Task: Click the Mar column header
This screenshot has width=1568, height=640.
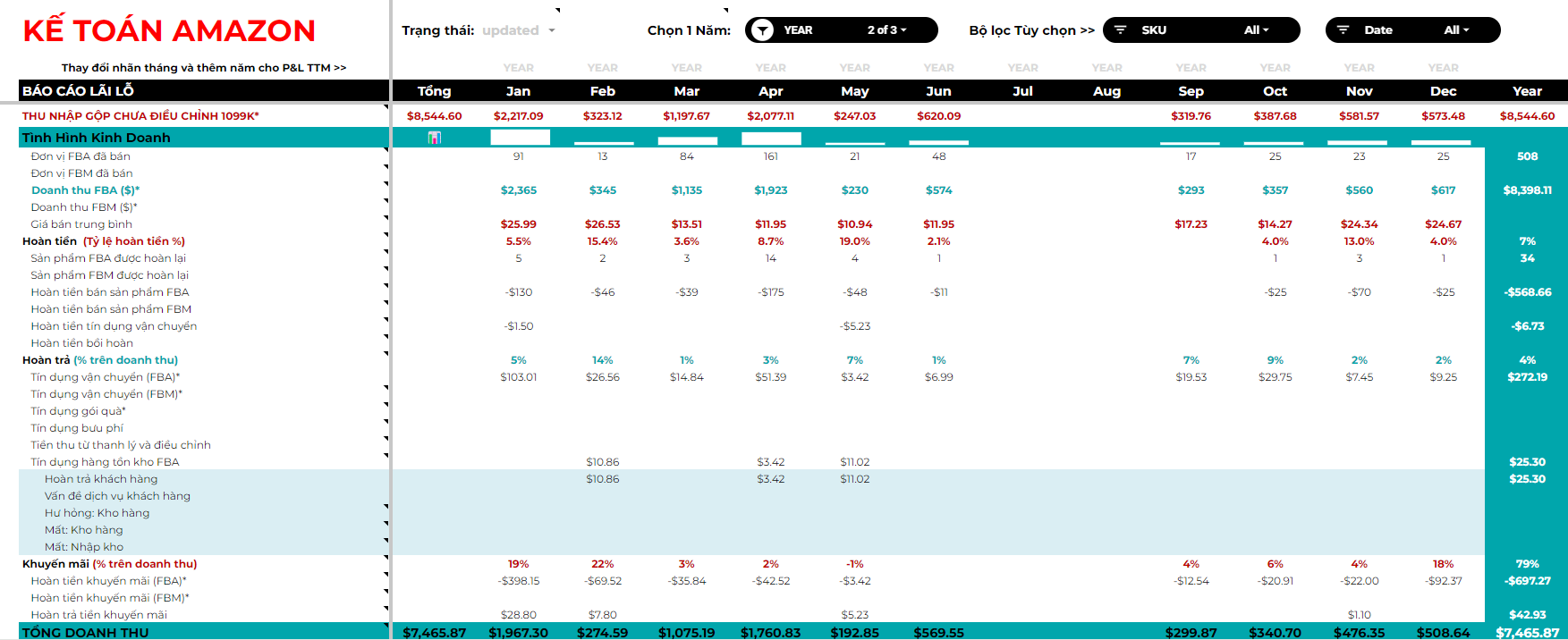Action: point(687,91)
